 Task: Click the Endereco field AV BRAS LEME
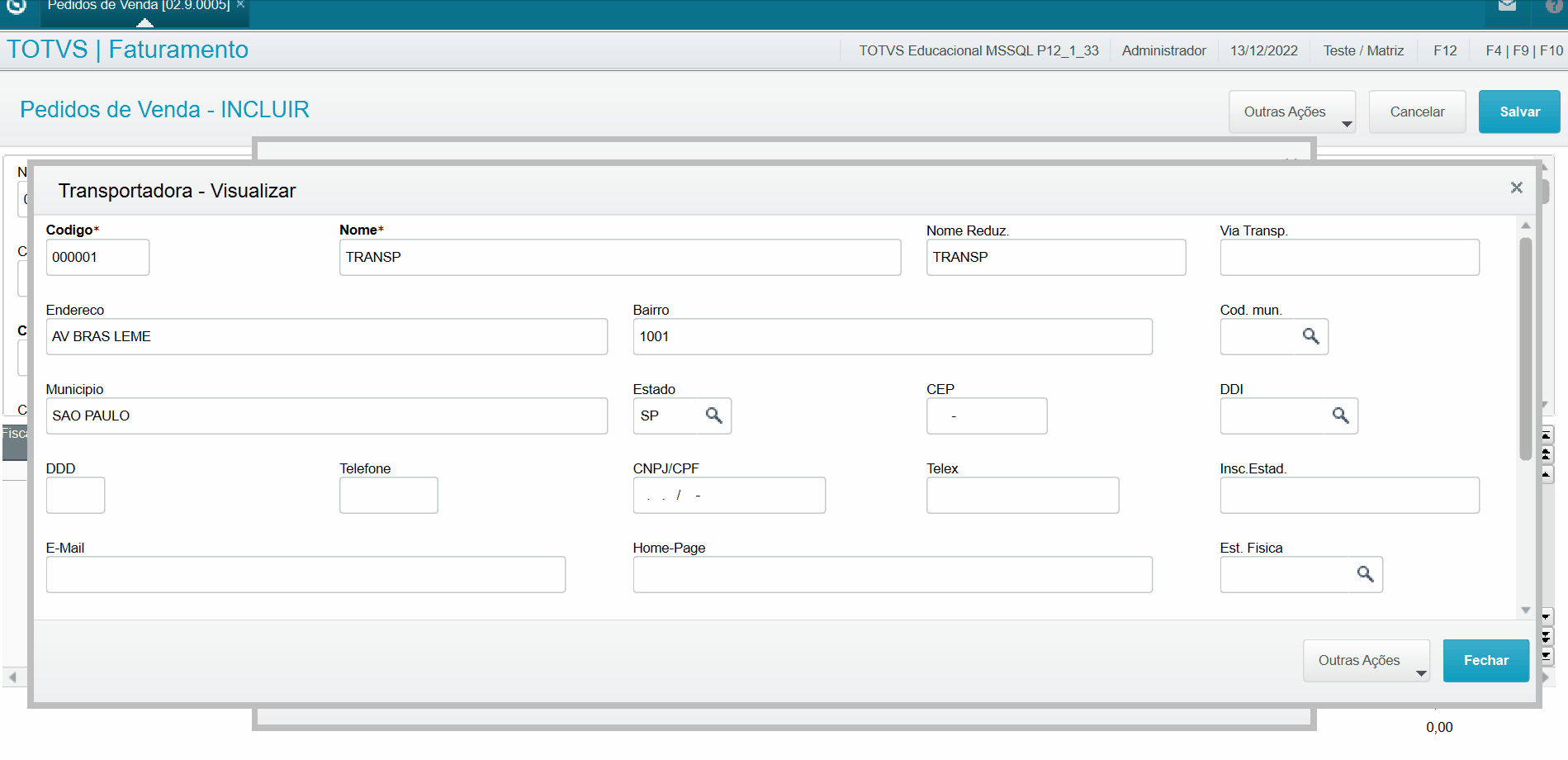point(327,336)
